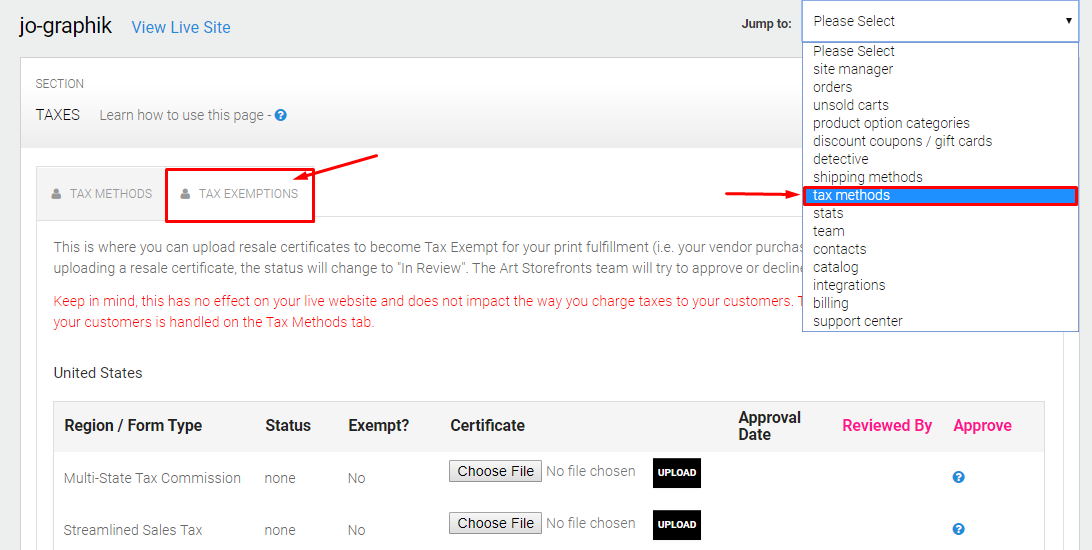The width and height of the screenshot is (1092, 550).
Task: Select 'billing' from the Jump to list
Action: (x=830, y=303)
